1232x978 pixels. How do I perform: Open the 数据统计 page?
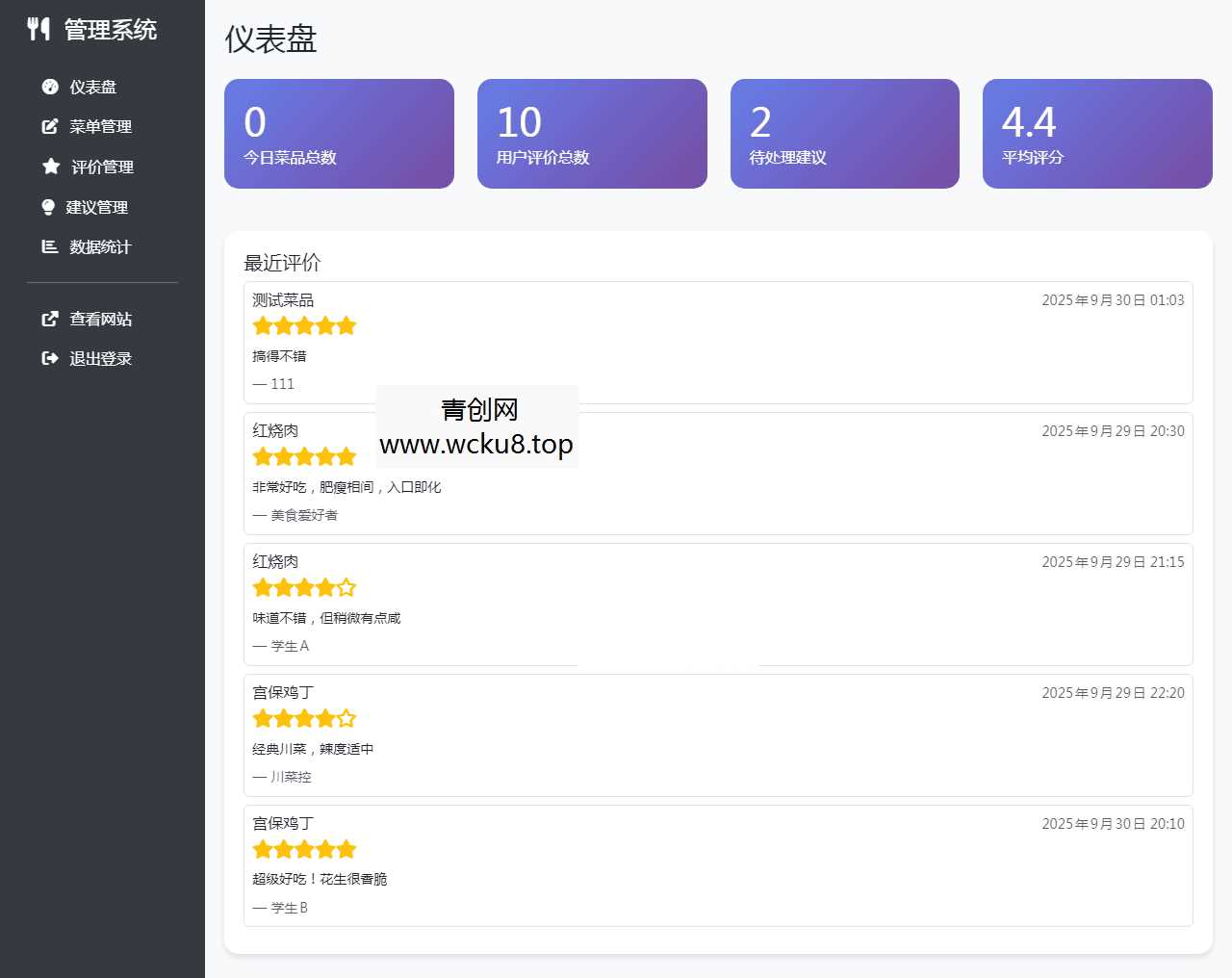point(100,246)
